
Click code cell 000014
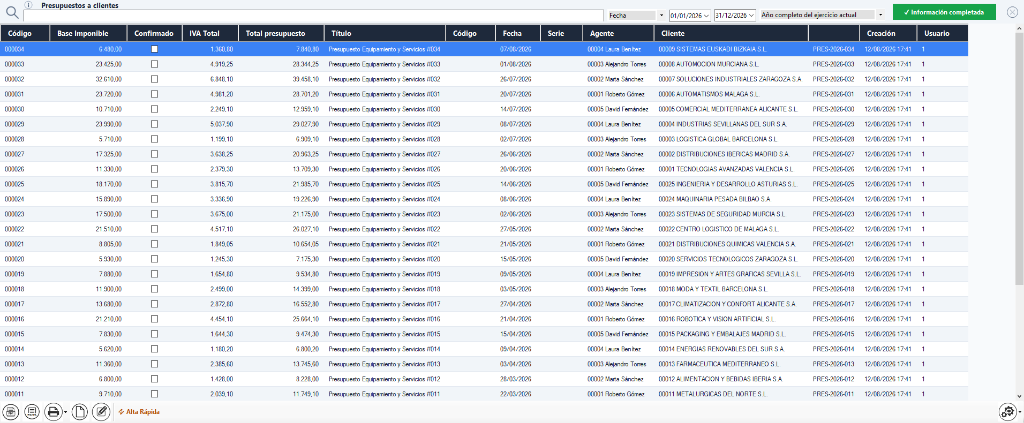(14, 349)
